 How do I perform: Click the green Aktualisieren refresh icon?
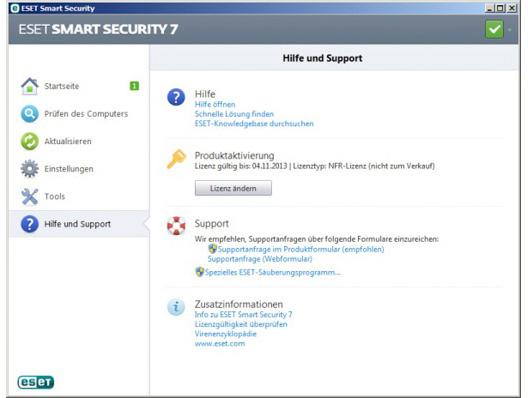pyautogui.click(x=30, y=141)
